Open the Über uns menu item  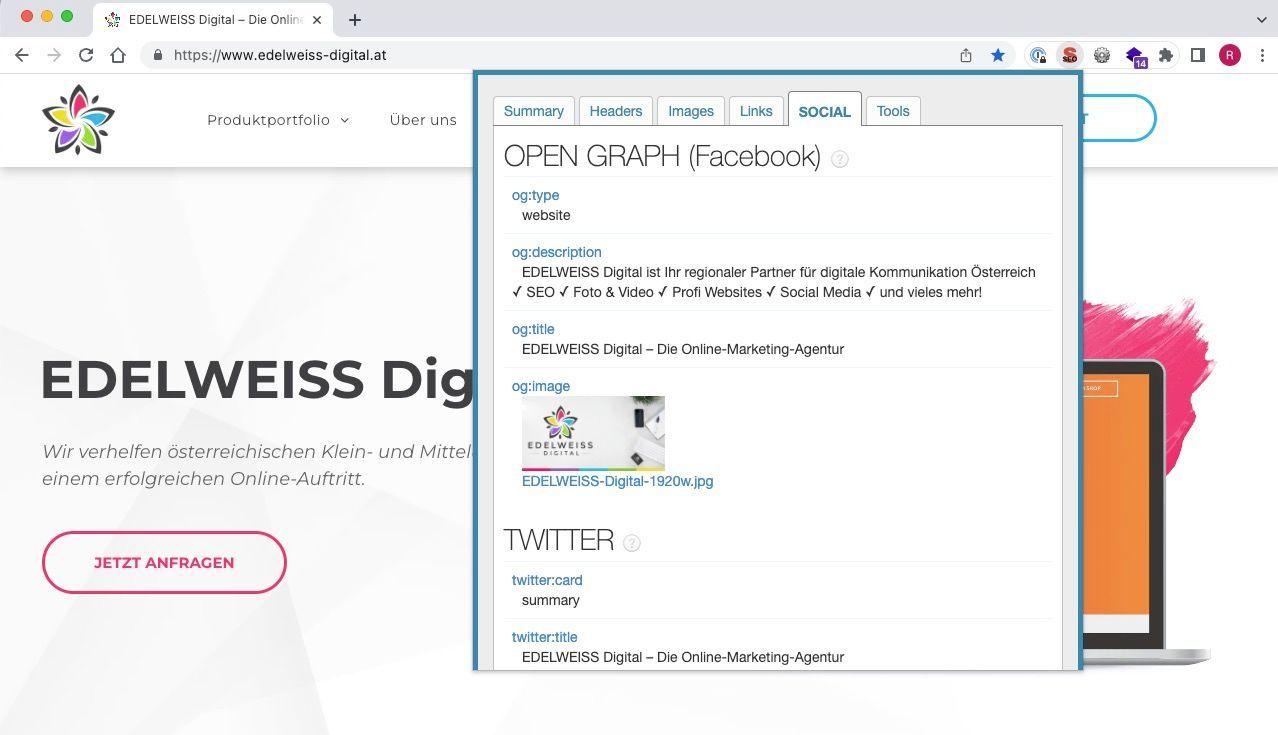(x=423, y=120)
